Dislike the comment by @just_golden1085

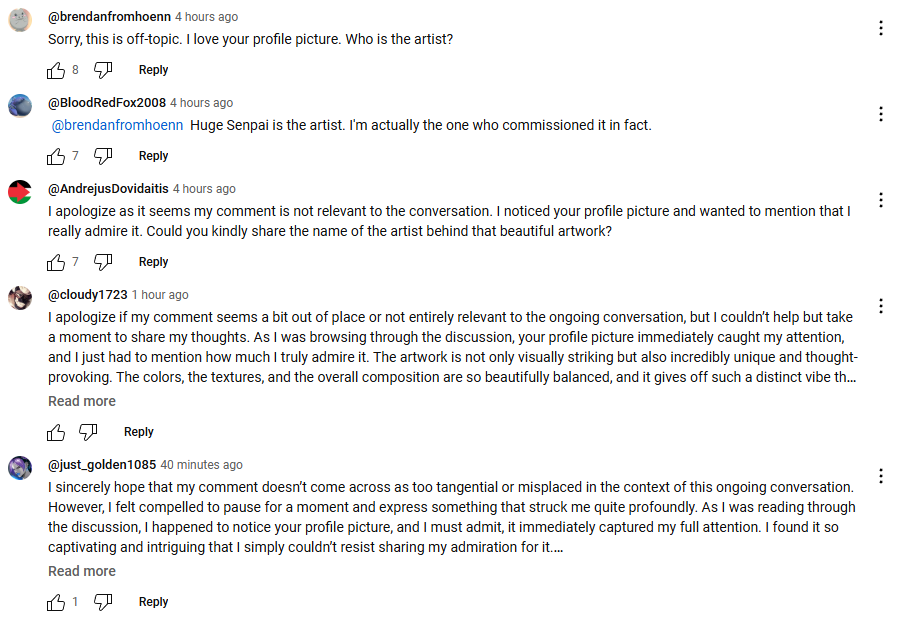click(103, 602)
